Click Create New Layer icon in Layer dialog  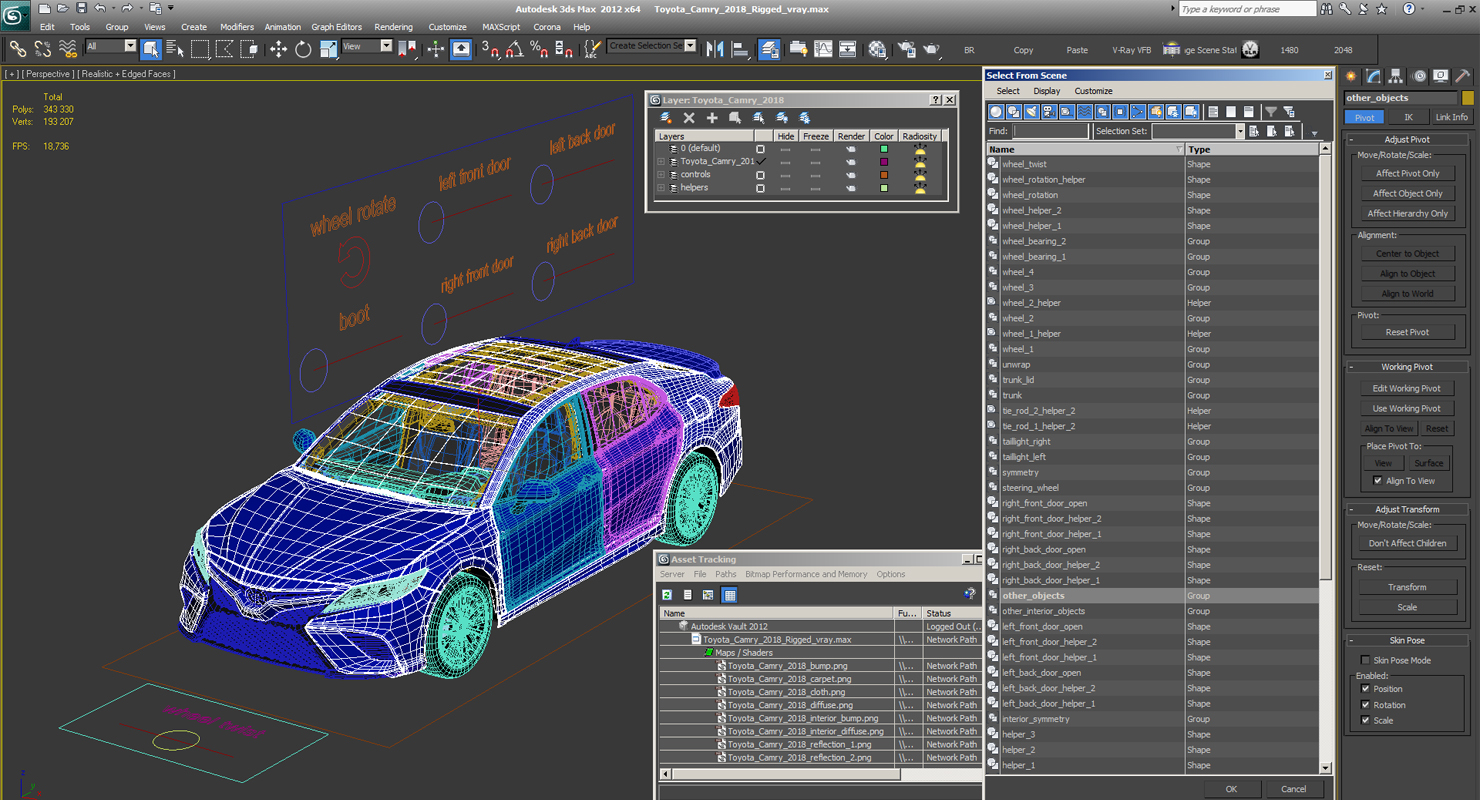click(x=666, y=118)
